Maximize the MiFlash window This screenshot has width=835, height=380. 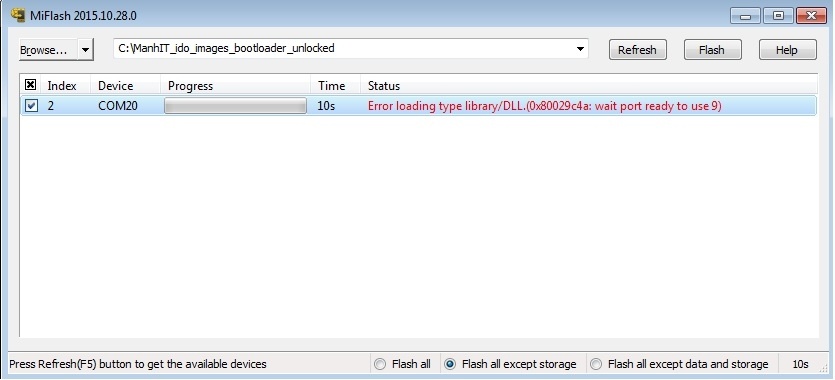click(x=778, y=15)
